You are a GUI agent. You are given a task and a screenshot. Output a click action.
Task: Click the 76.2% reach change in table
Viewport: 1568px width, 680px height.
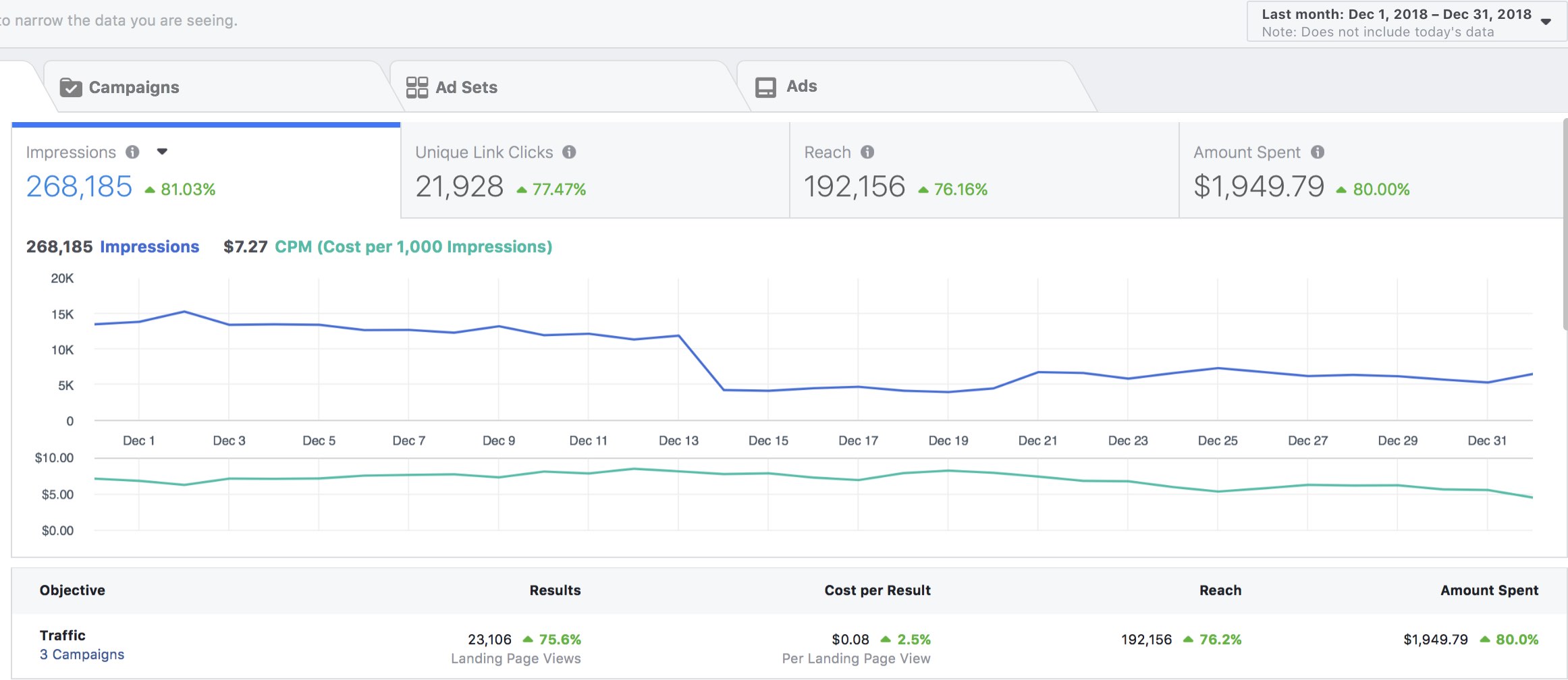click(x=1212, y=640)
